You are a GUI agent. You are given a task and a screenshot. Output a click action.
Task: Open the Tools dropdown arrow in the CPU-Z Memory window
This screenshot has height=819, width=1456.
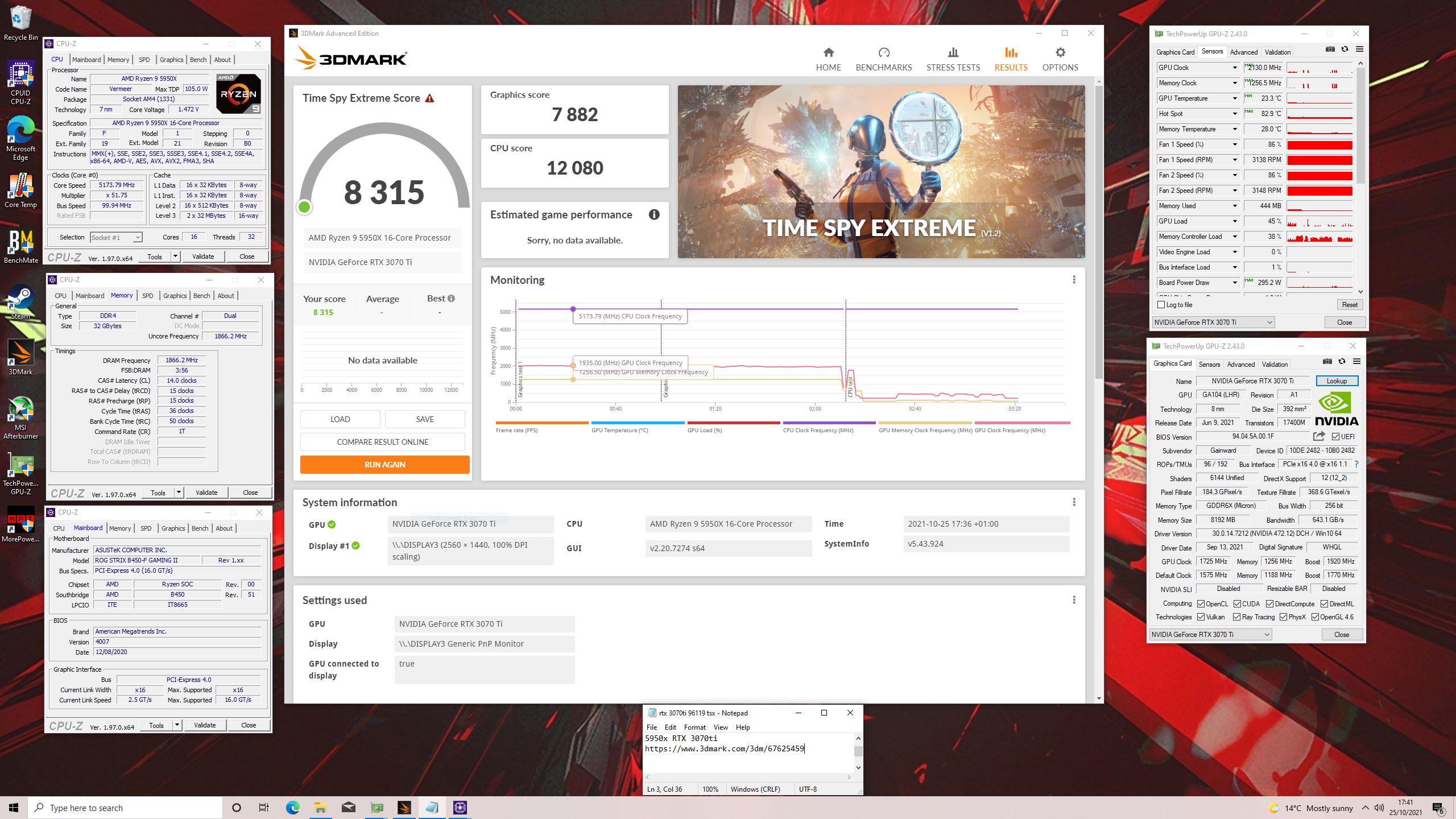[179, 493]
